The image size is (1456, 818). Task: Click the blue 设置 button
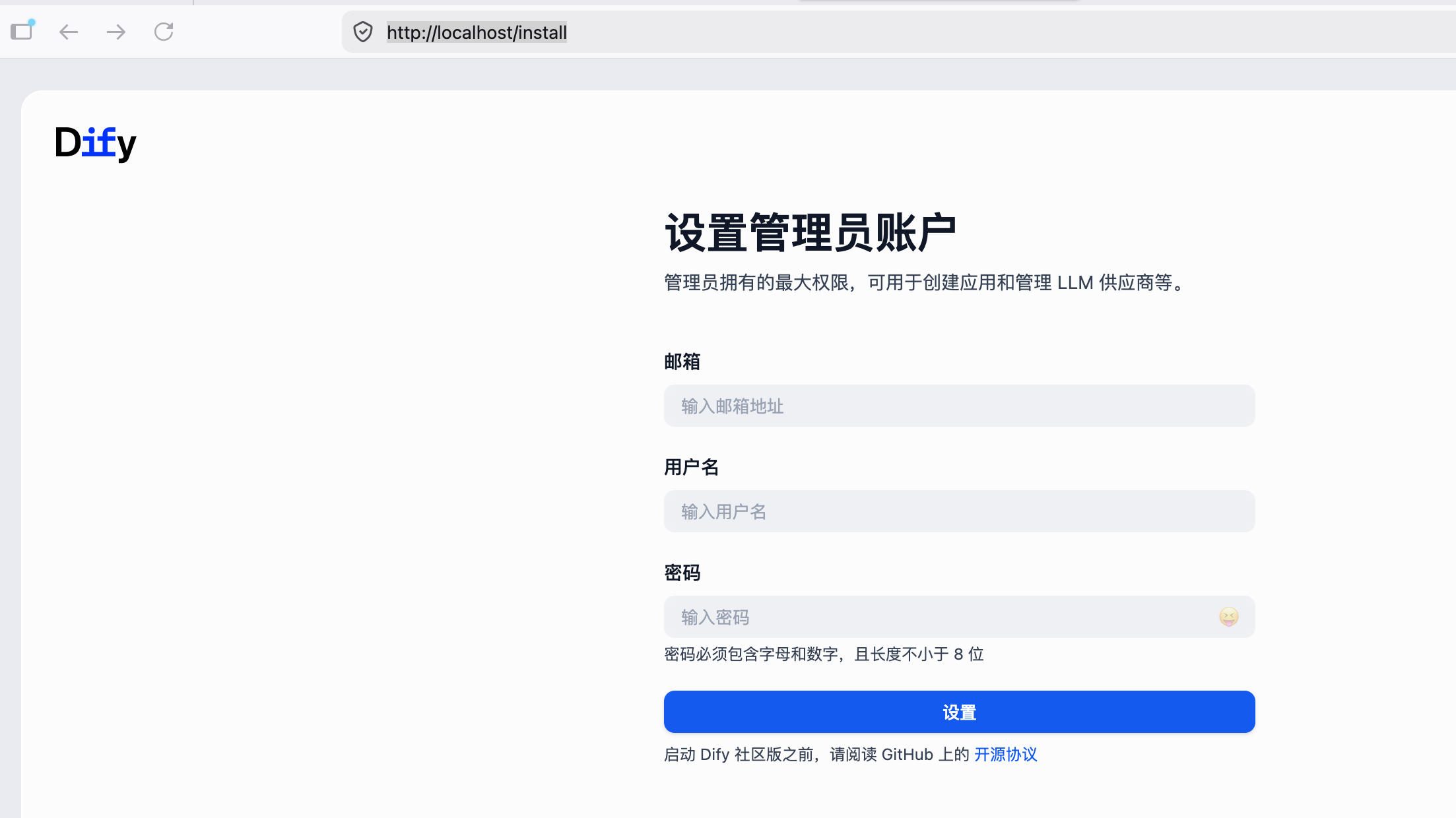point(959,712)
